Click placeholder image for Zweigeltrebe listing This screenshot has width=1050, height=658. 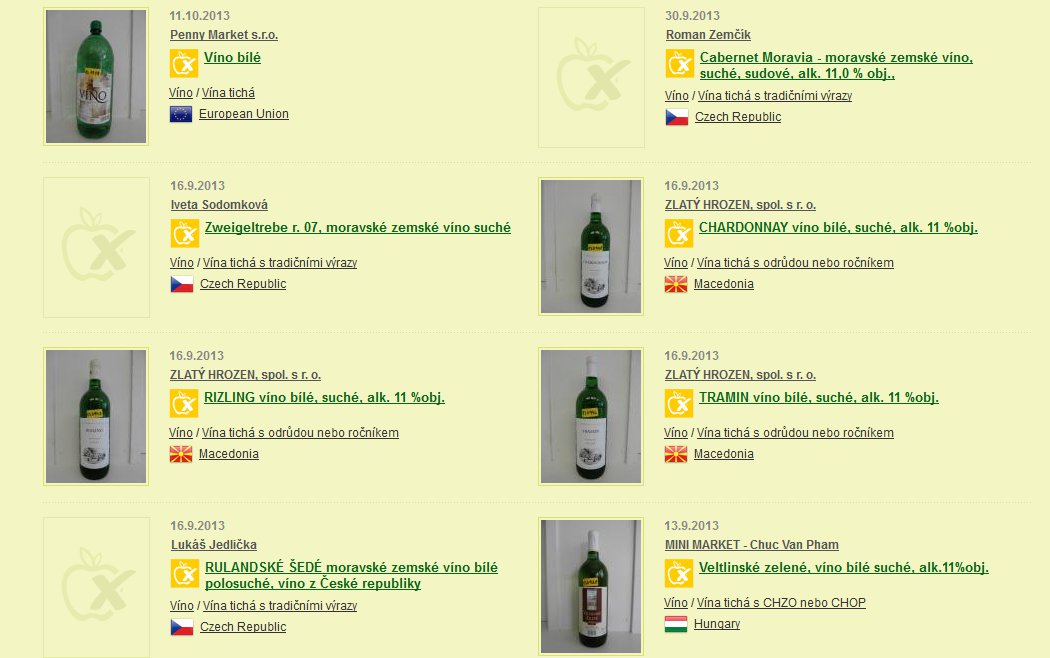tap(96, 247)
